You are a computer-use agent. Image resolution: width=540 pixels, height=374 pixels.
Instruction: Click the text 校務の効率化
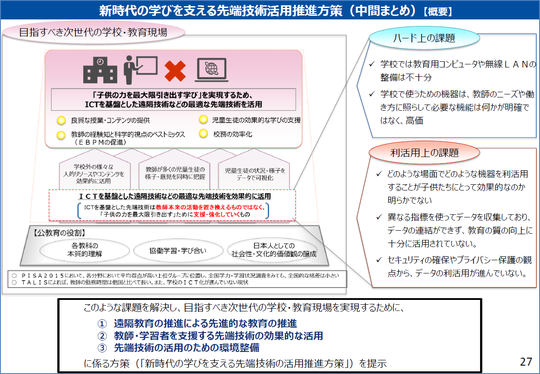pos(232,134)
